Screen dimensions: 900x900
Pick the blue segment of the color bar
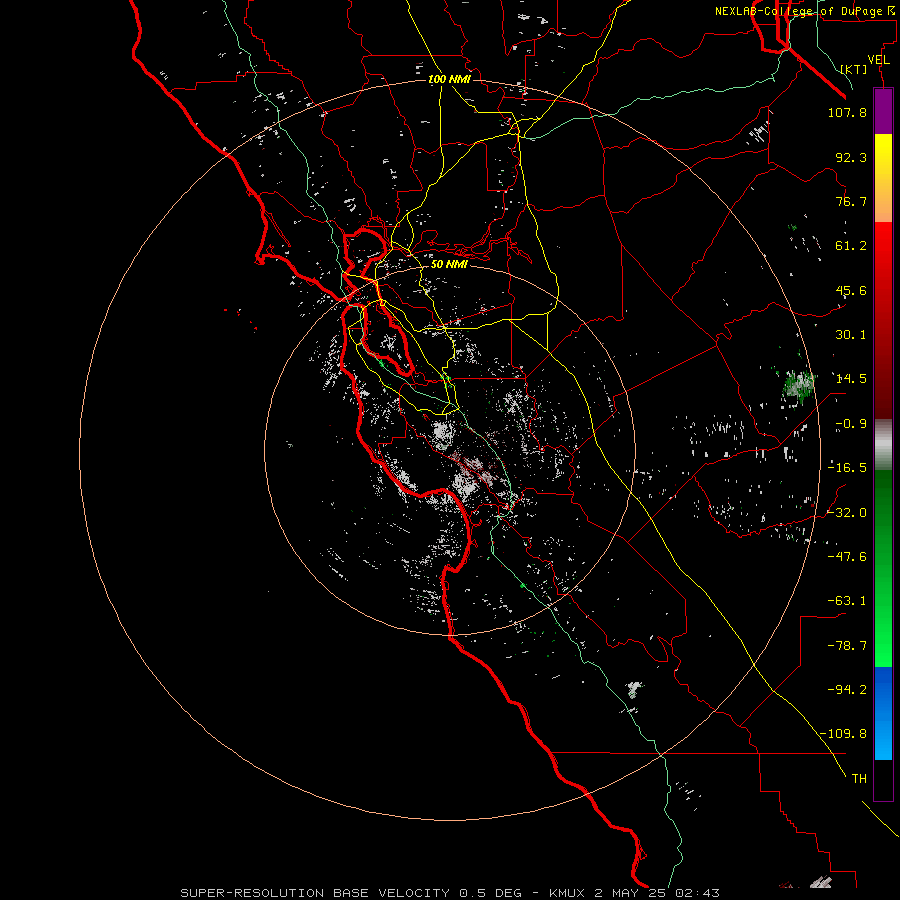point(883,713)
